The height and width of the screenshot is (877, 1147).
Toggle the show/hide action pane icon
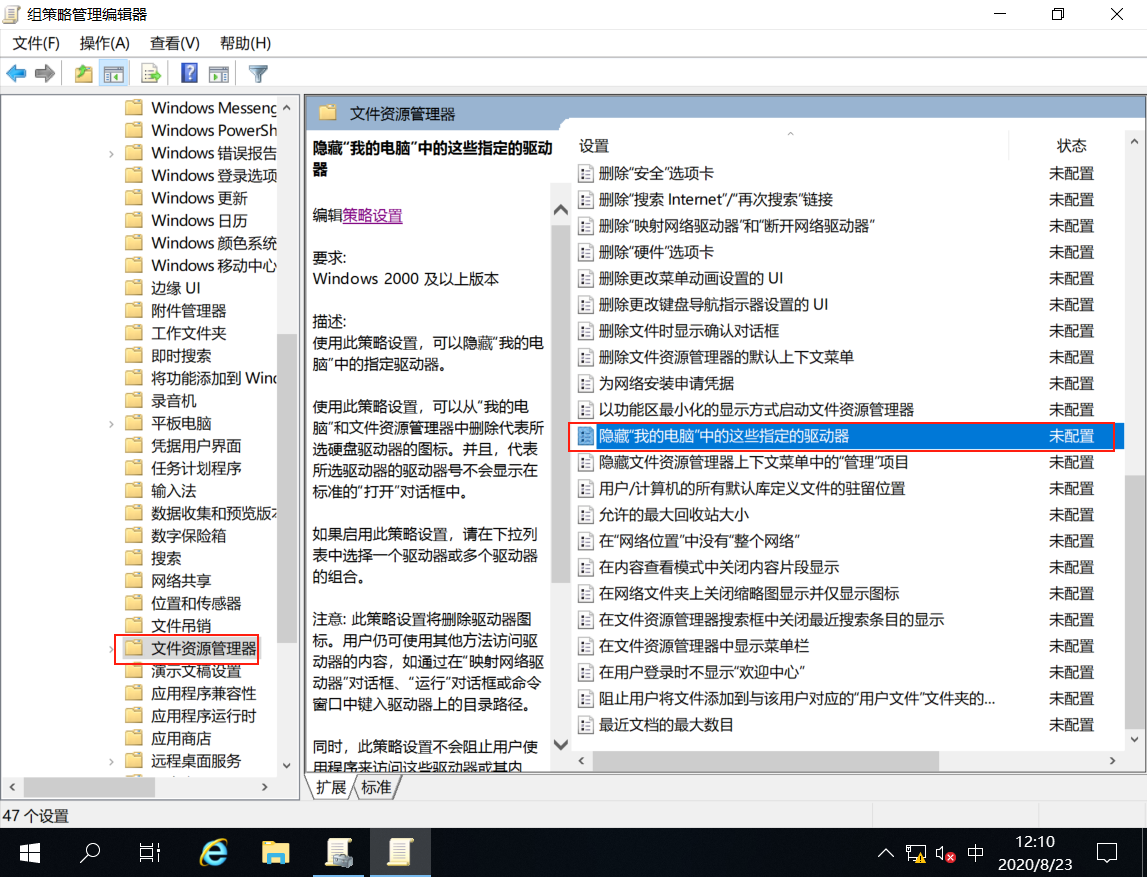[219, 73]
